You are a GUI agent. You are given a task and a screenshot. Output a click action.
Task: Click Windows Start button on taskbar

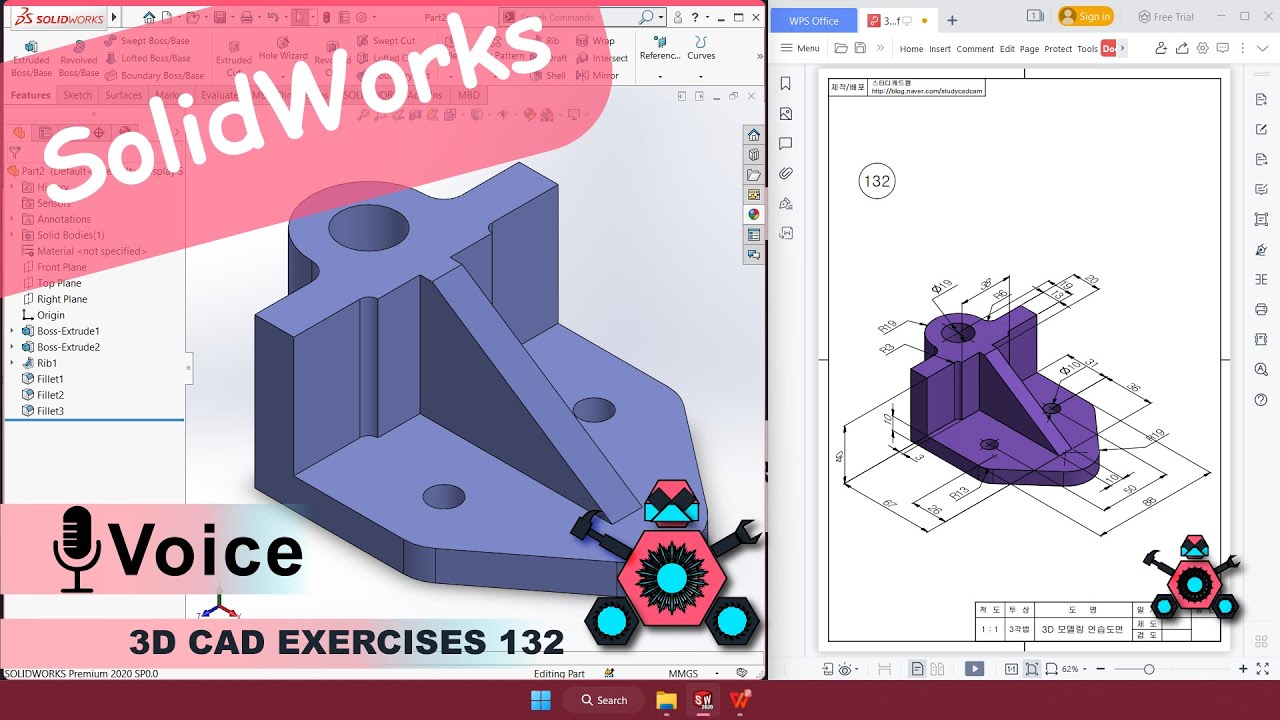tap(540, 700)
